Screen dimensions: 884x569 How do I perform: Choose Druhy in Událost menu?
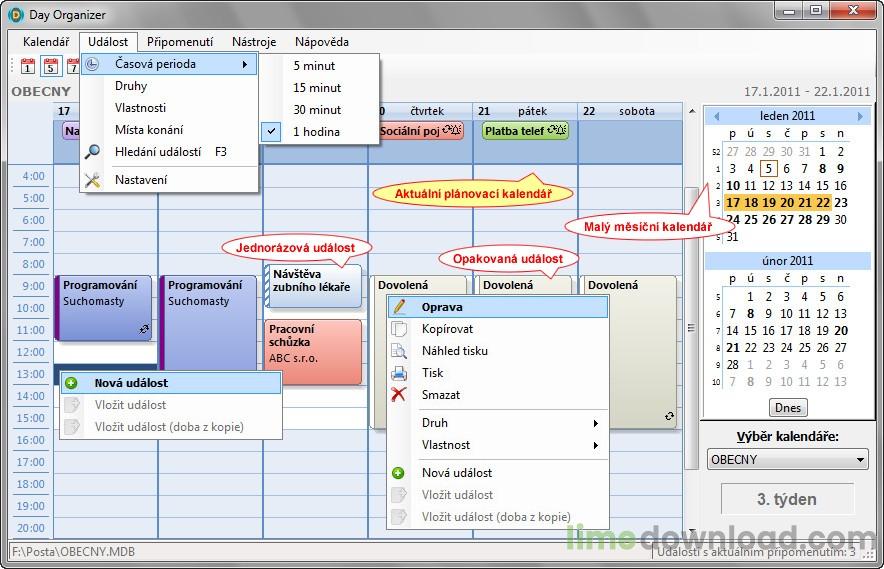pos(169,86)
